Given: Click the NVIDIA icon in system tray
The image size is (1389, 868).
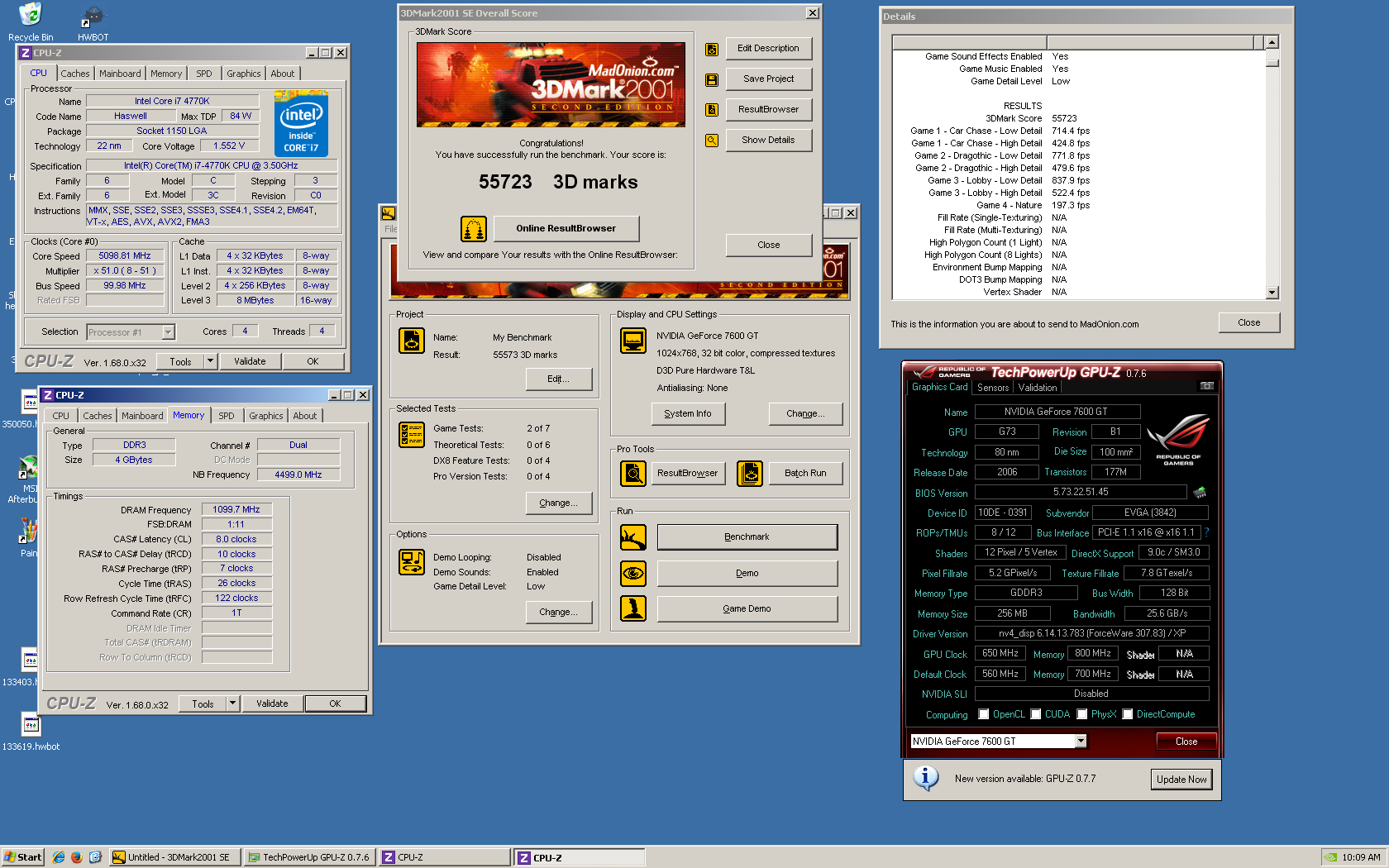Looking at the screenshot, I should point(1329,857).
